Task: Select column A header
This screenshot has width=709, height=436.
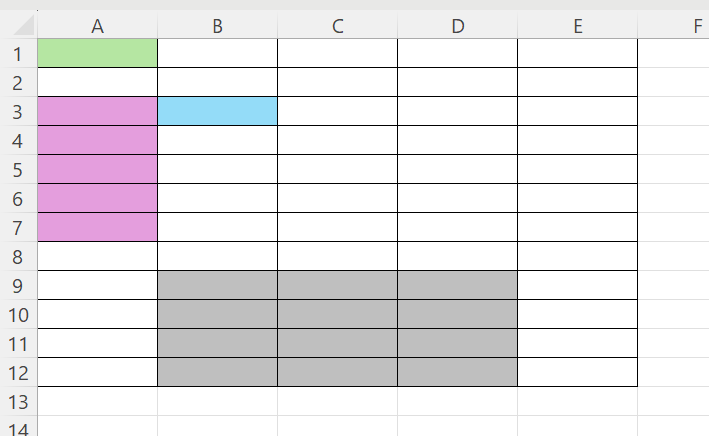Action: tap(97, 27)
